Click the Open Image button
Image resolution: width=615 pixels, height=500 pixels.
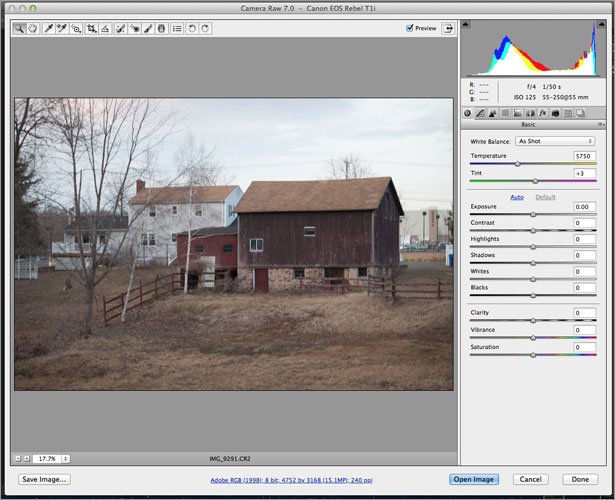pyautogui.click(x=473, y=479)
